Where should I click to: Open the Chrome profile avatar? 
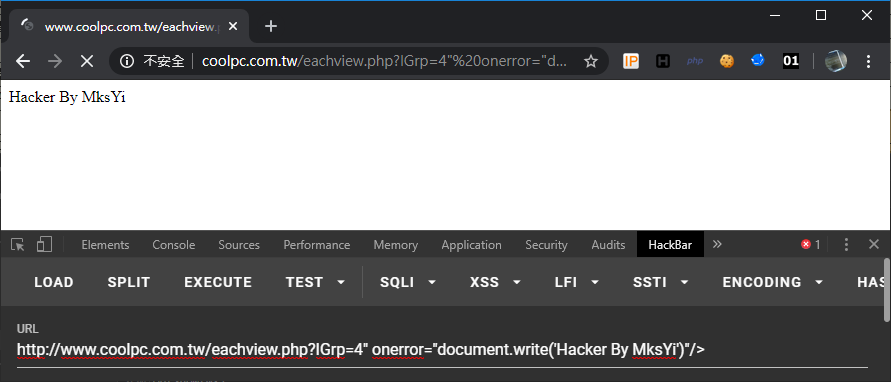tap(836, 61)
